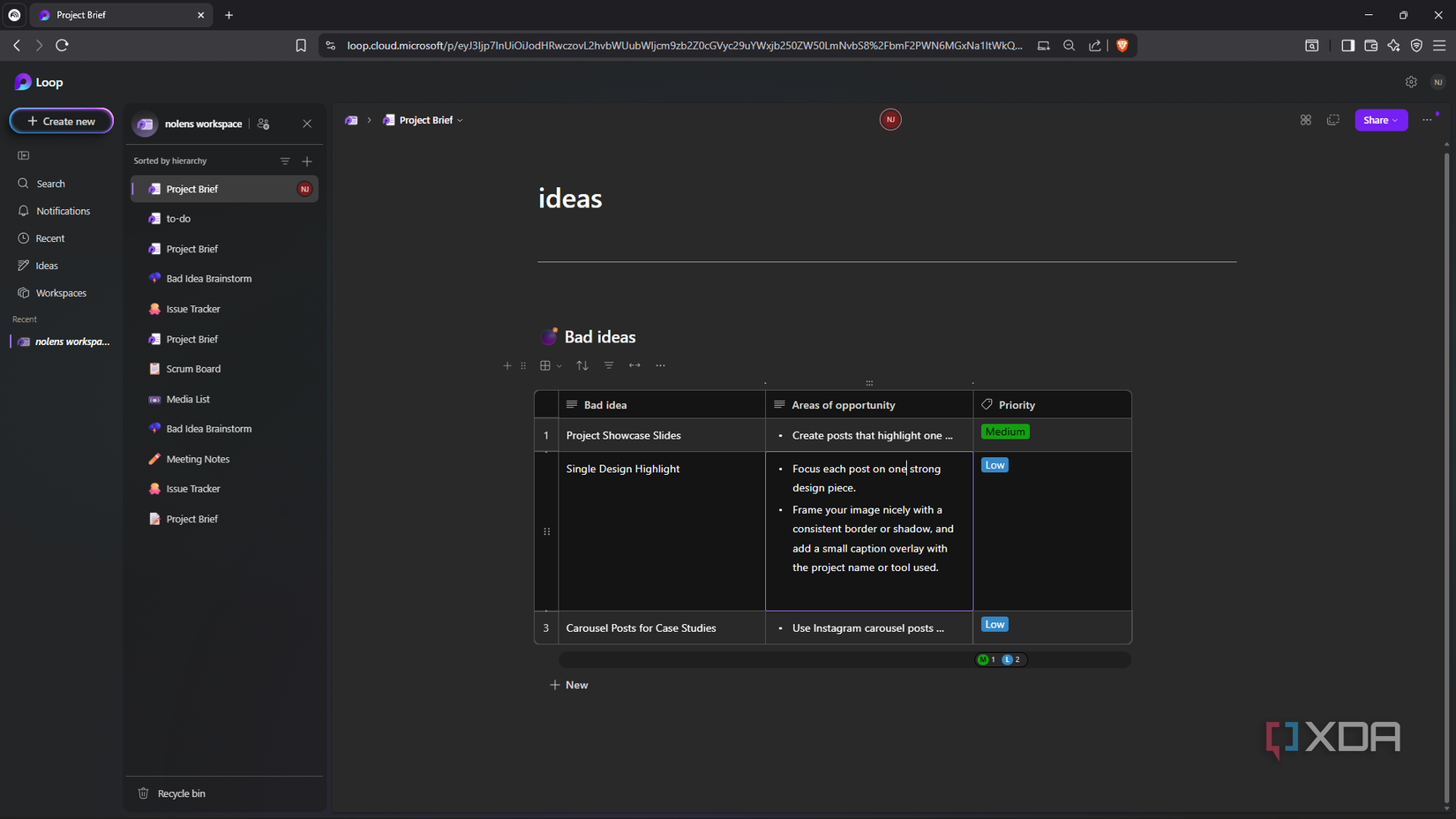Screen dimensions: 1456x819
Task: Click the table sort arrows icon
Action: pos(582,365)
